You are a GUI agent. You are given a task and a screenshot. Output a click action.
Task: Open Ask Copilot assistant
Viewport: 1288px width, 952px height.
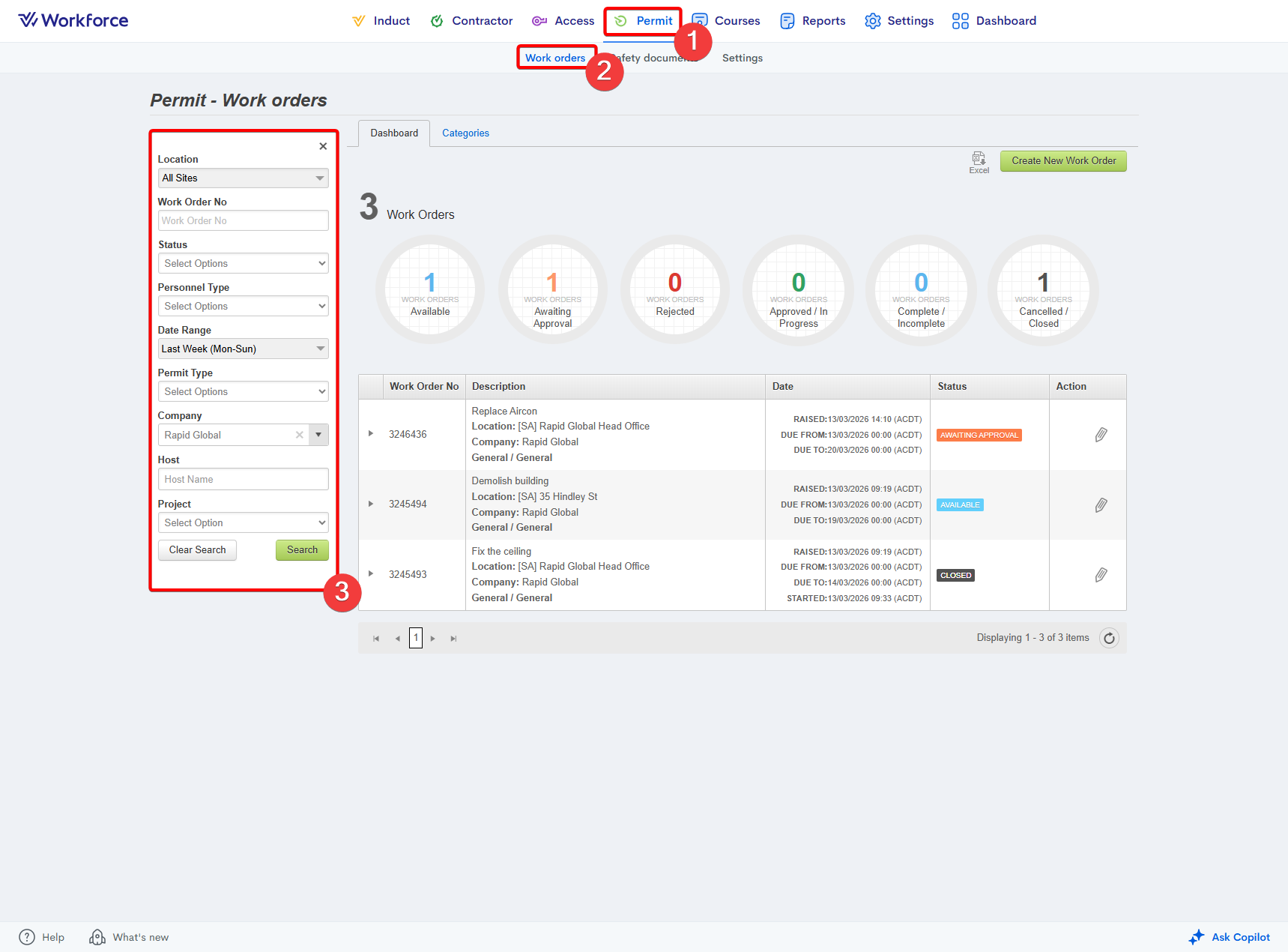[x=1230, y=937]
